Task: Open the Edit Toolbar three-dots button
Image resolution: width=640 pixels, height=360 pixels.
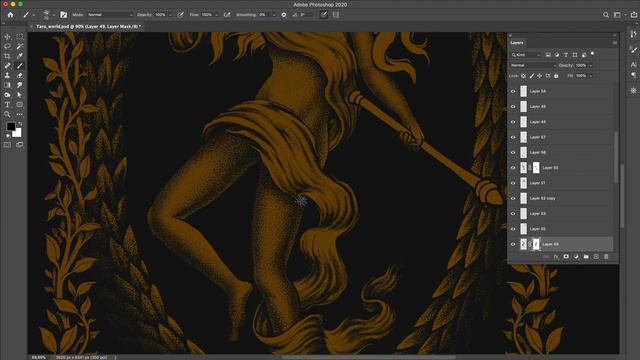Action: tap(20, 114)
